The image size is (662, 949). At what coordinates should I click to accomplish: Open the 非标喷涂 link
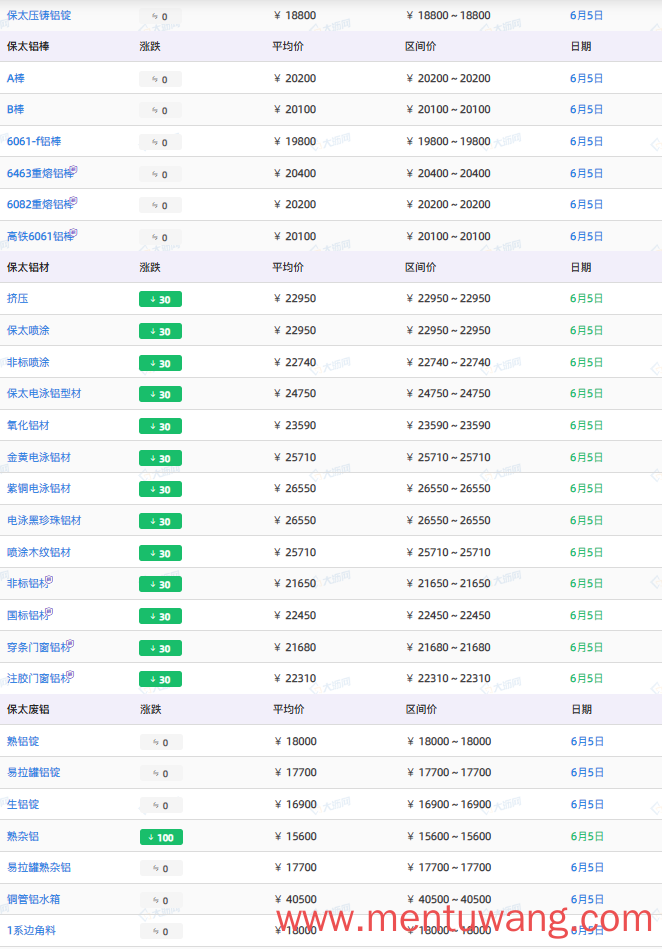(x=28, y=362)
